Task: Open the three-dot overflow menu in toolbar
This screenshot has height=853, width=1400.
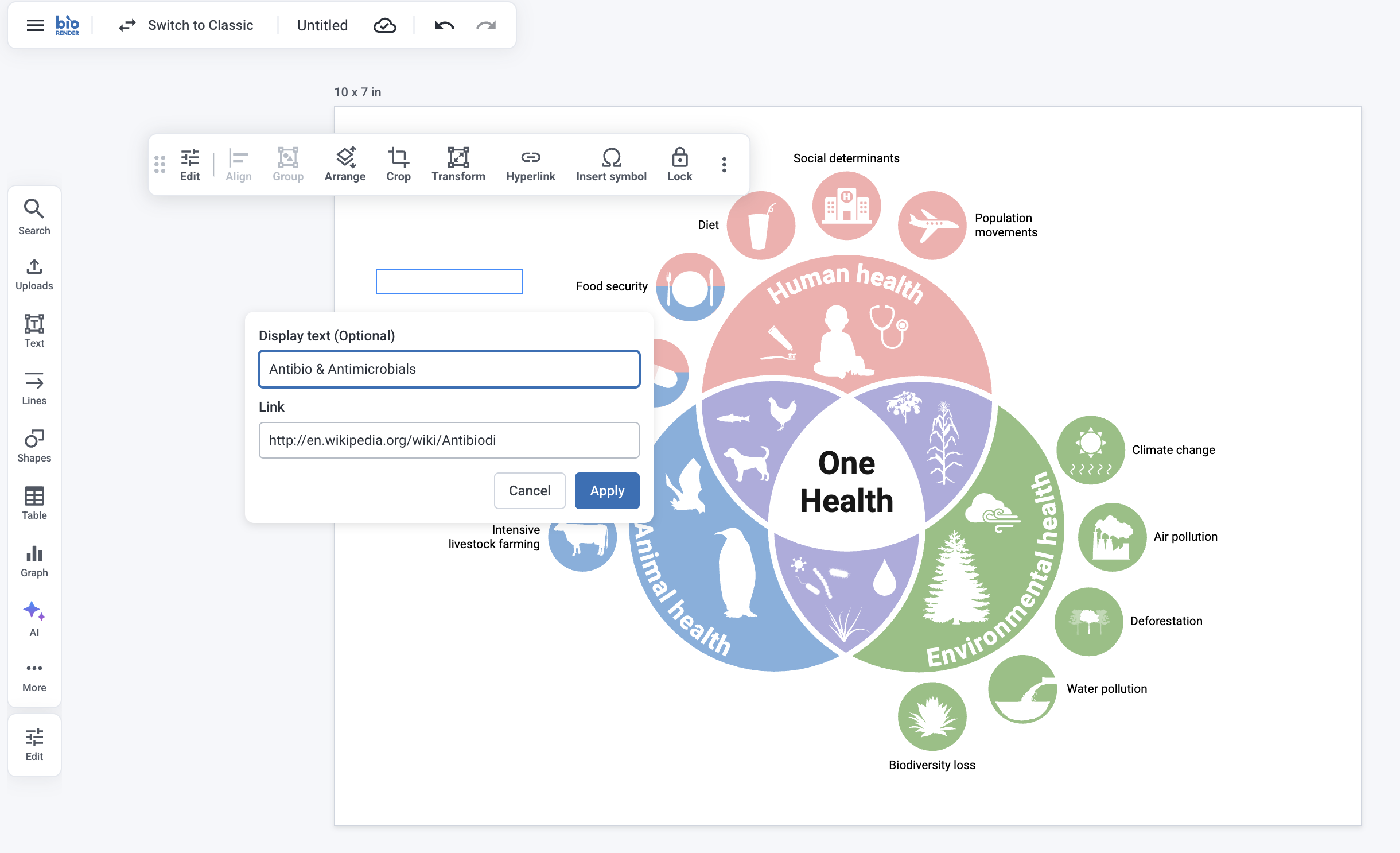Action: coord(724,165)
